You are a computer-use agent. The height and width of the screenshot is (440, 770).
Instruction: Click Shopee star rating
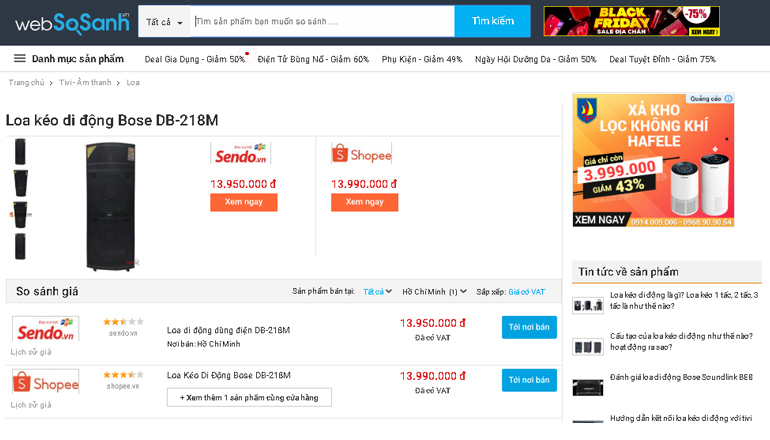click(x=123, y=375)
